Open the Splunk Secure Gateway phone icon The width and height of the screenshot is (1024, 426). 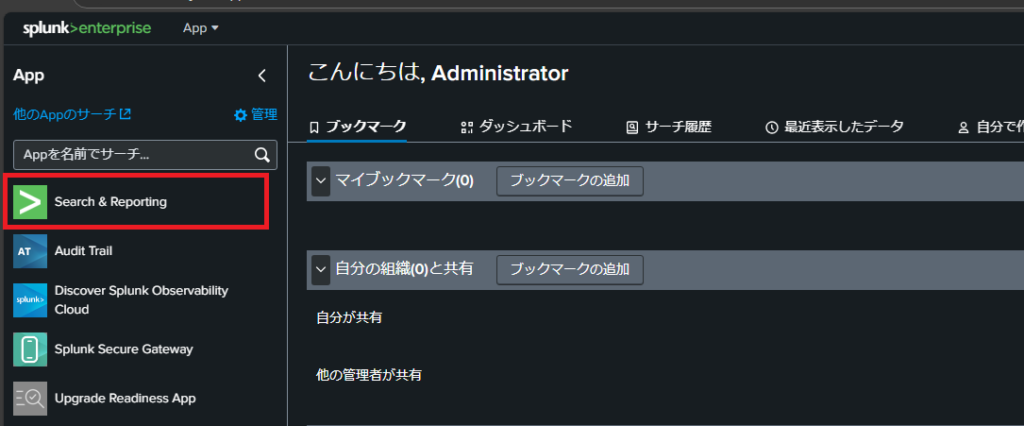(x=31, y=349)
